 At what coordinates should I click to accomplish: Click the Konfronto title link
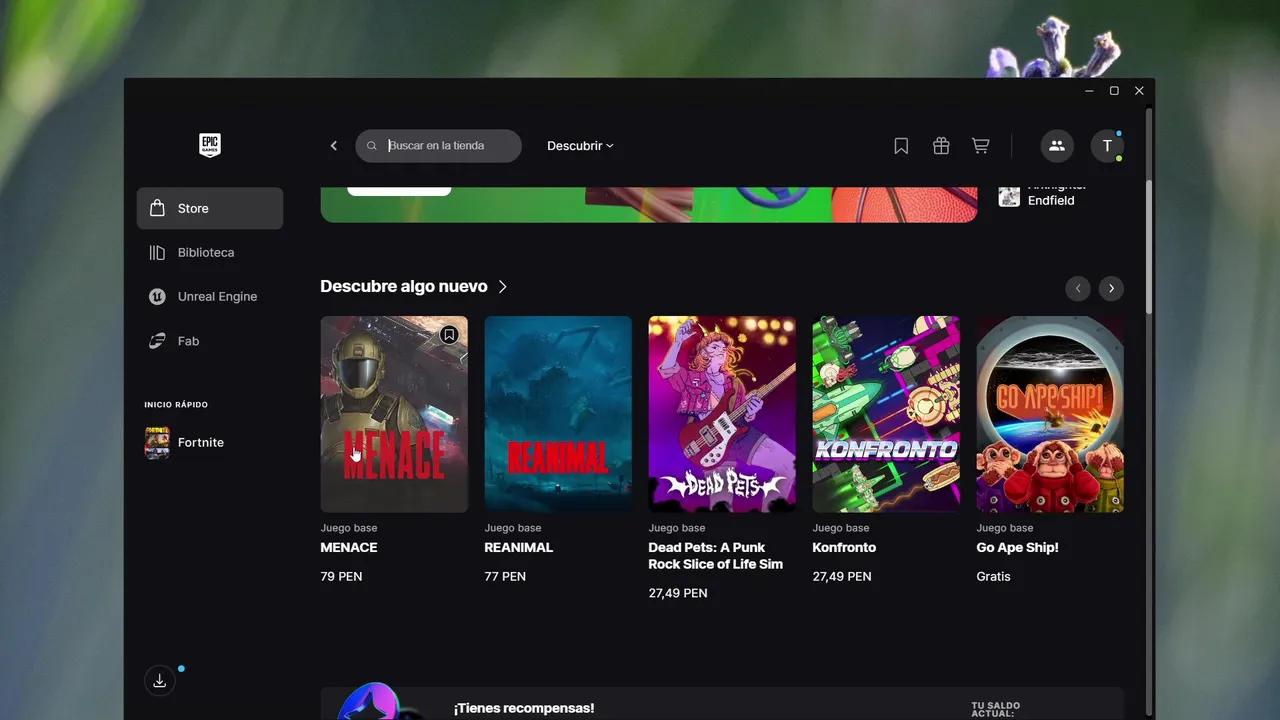[844, 548]
